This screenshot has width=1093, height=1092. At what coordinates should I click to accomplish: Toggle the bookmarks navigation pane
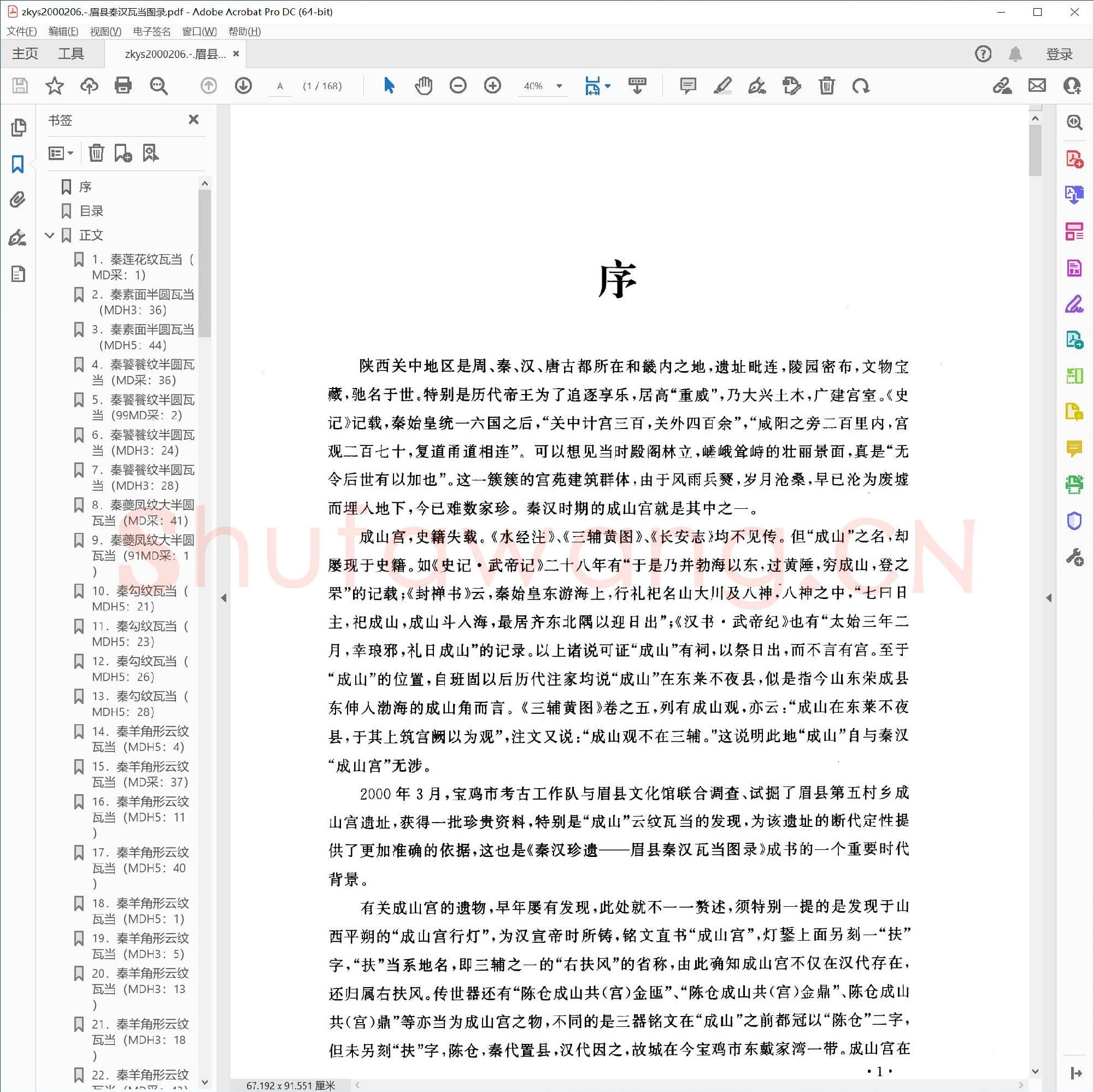point(17,165)
